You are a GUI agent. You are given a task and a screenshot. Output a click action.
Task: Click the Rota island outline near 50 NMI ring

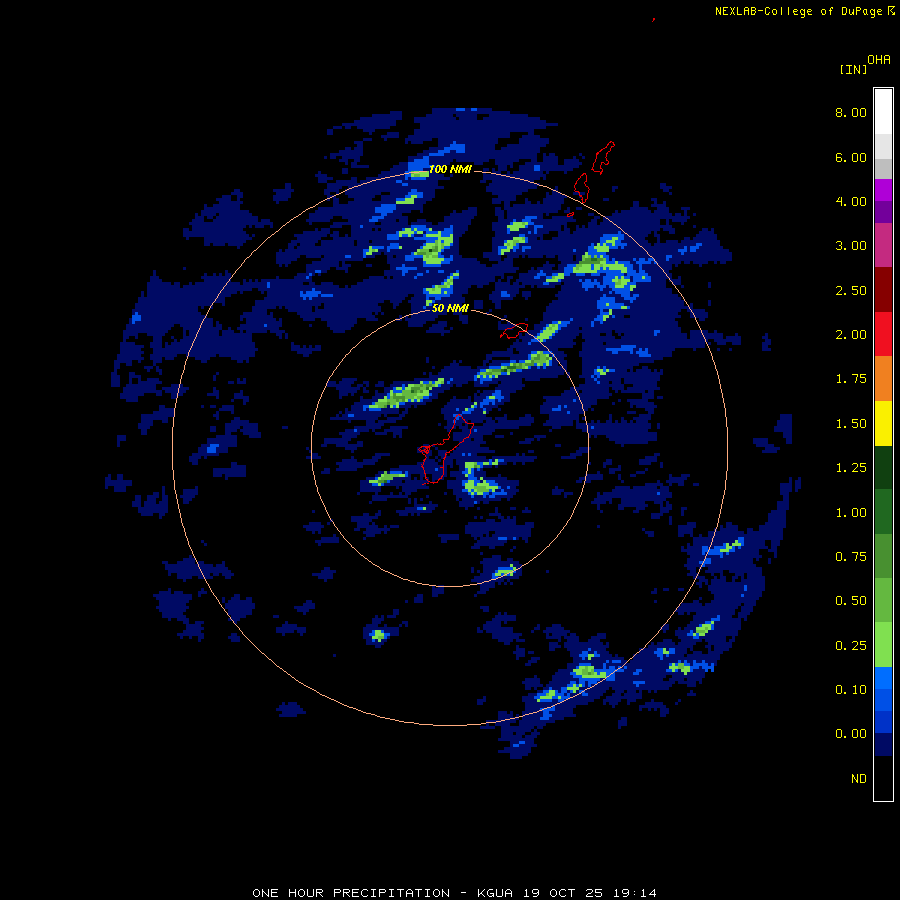(x=514, y=331)
